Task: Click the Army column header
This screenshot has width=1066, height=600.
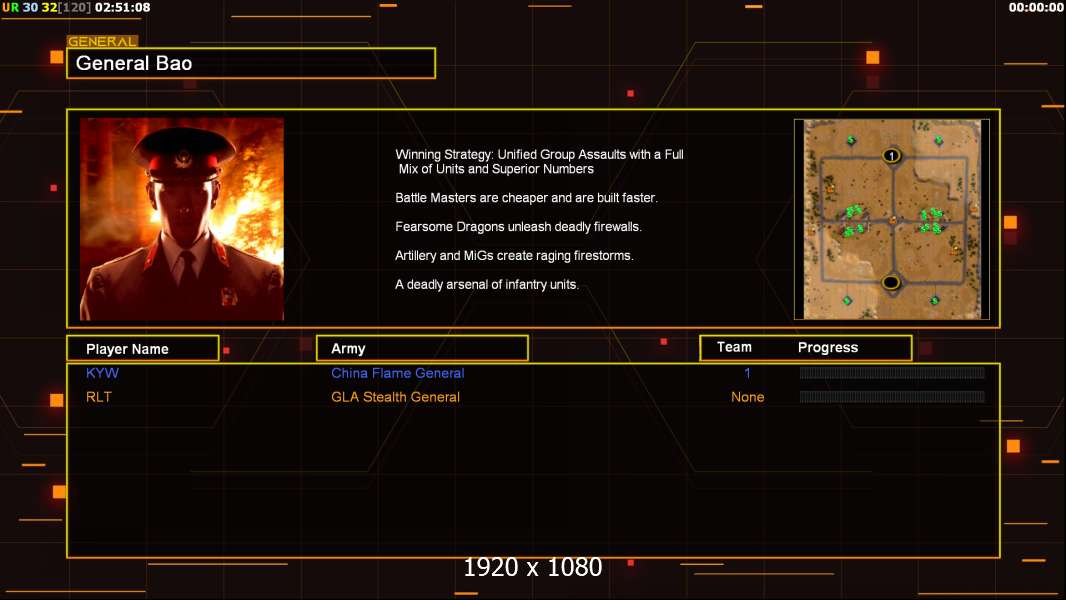Action: (422, 349)
